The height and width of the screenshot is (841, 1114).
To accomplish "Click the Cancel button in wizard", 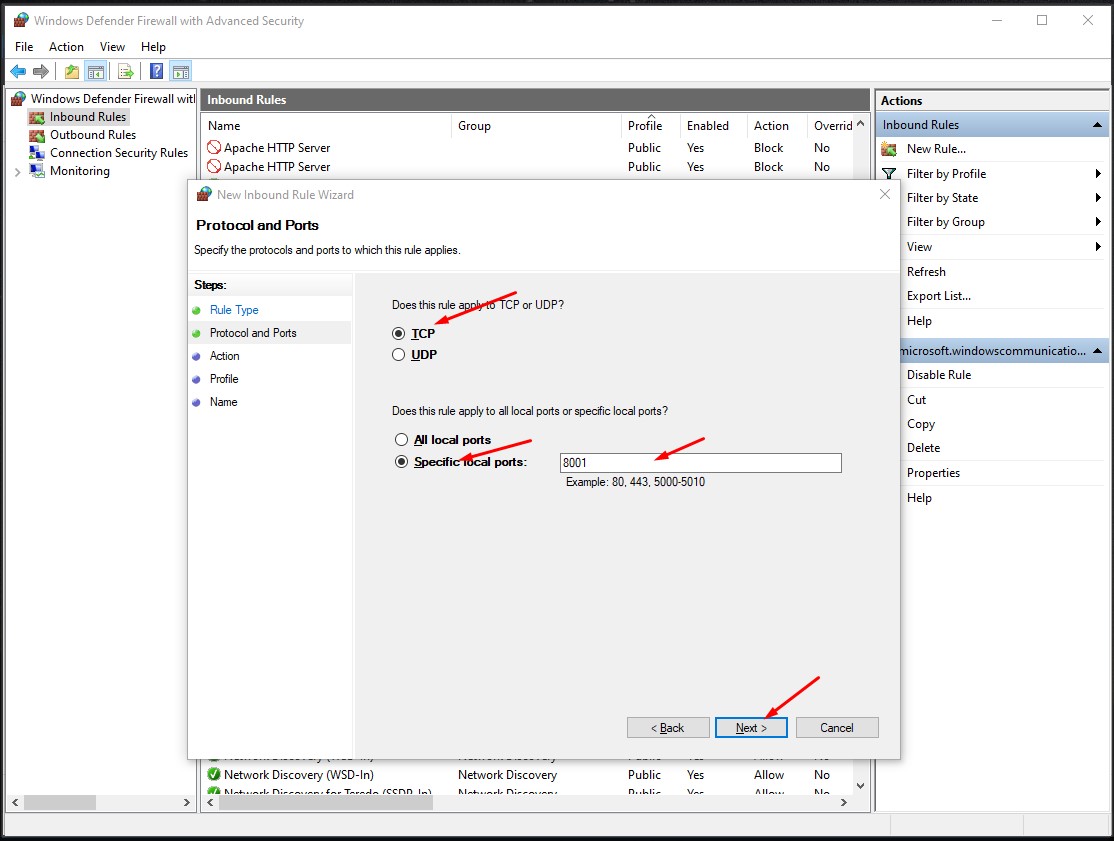I will click(837, 727).
